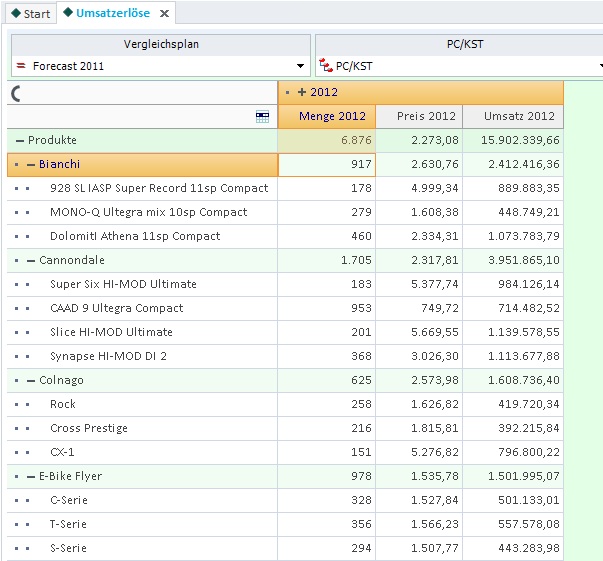Click E-Bike Flyer price 1.535,78

coord(419,476)
